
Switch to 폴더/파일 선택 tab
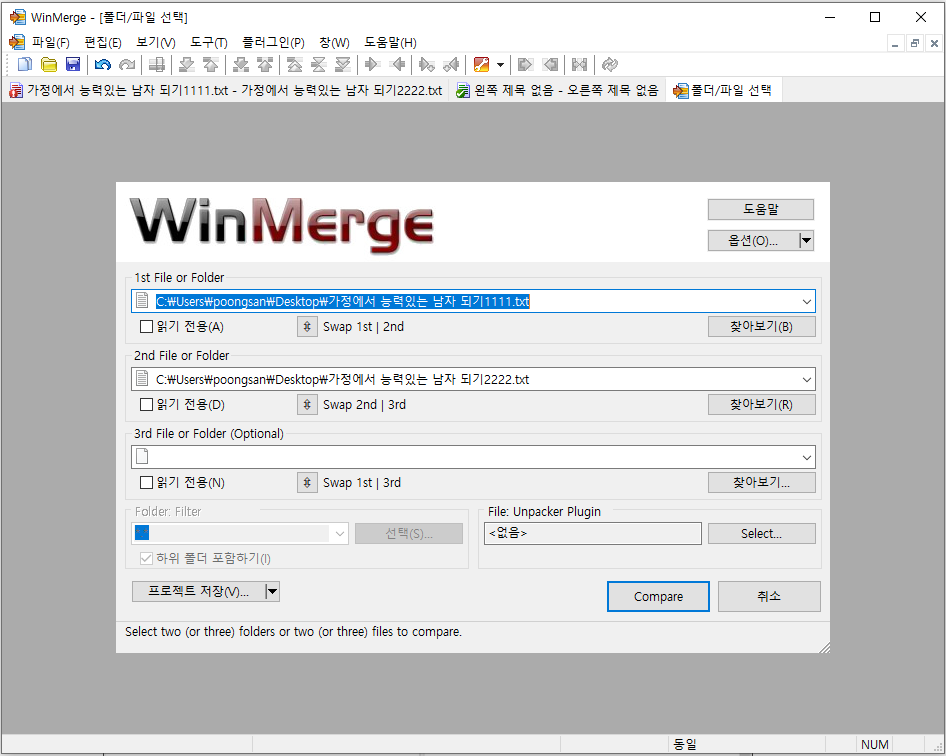(723, 91)
